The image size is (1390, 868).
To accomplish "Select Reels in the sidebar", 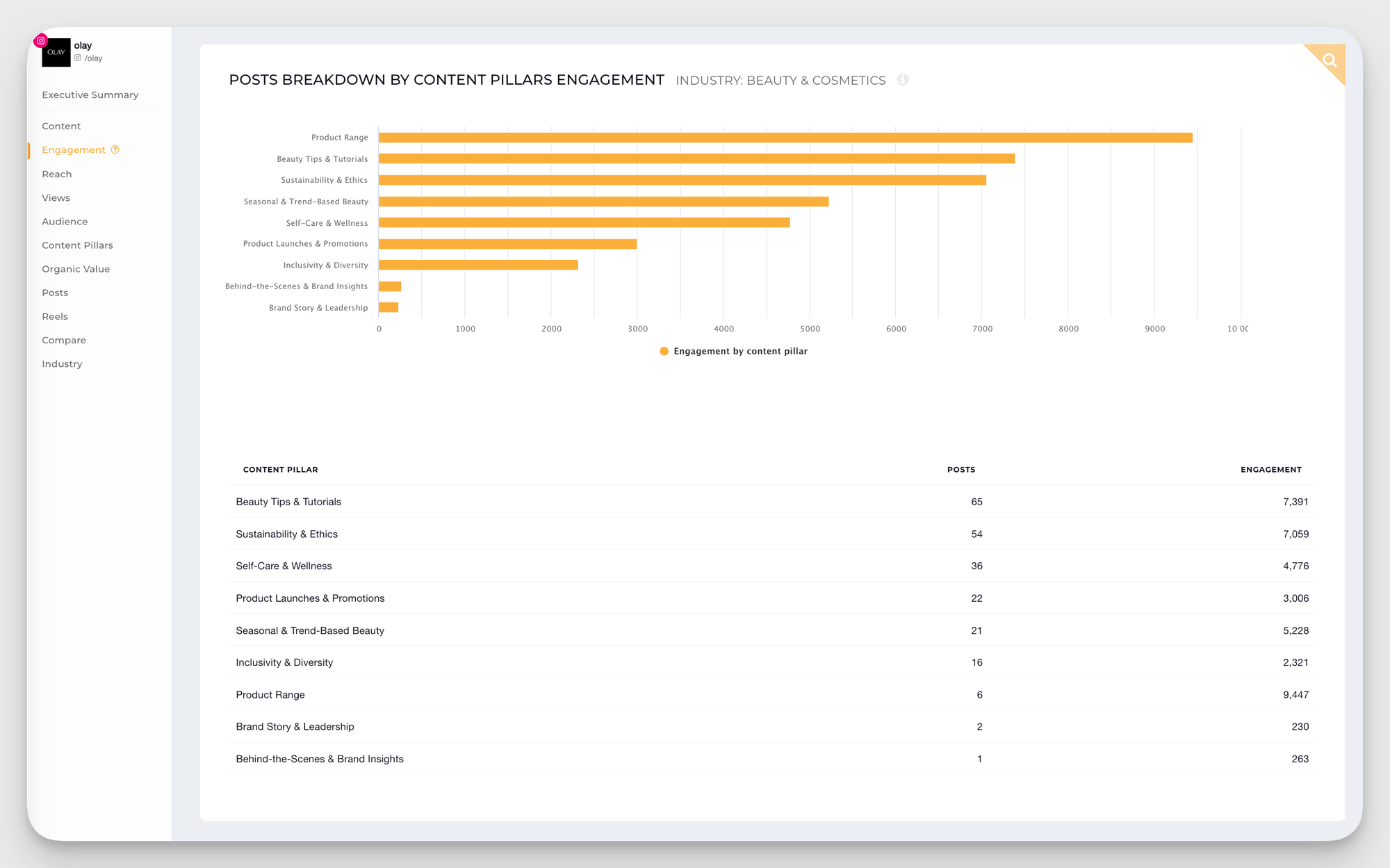I will pyautogui.click(x=55, y=316).
